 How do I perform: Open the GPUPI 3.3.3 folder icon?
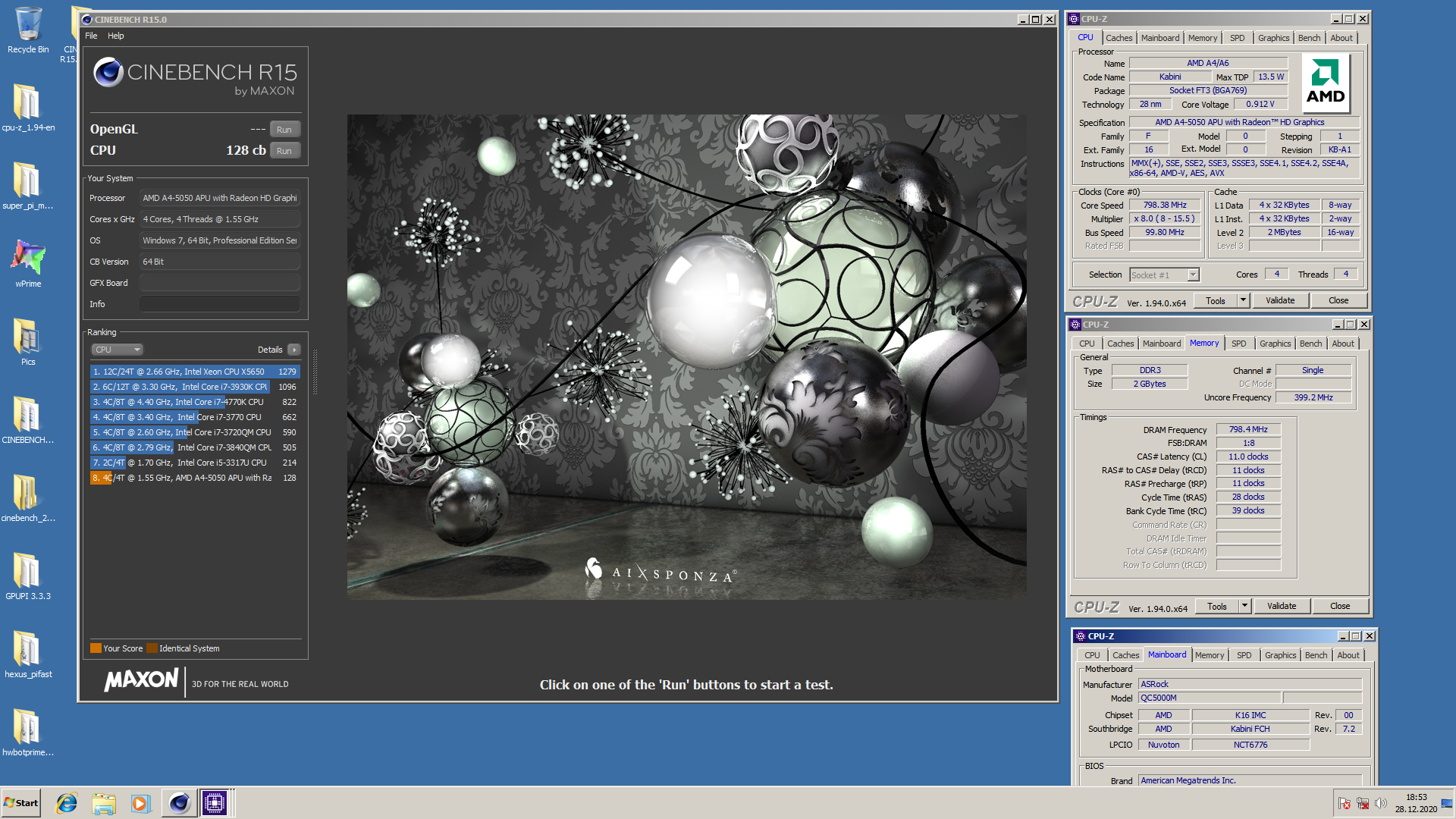[x=28, y=576]
